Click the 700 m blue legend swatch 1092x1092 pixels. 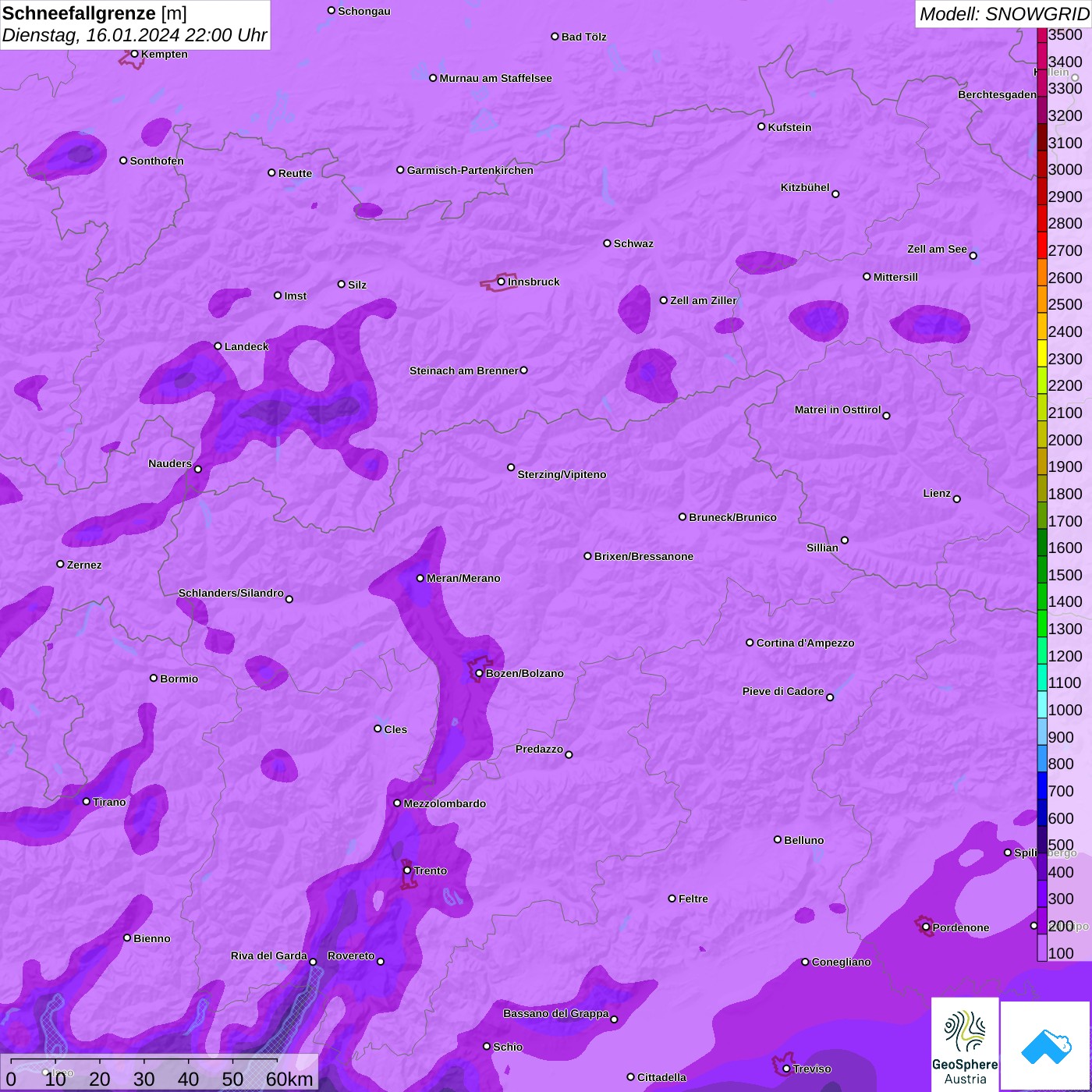[x=1042, y=785]
